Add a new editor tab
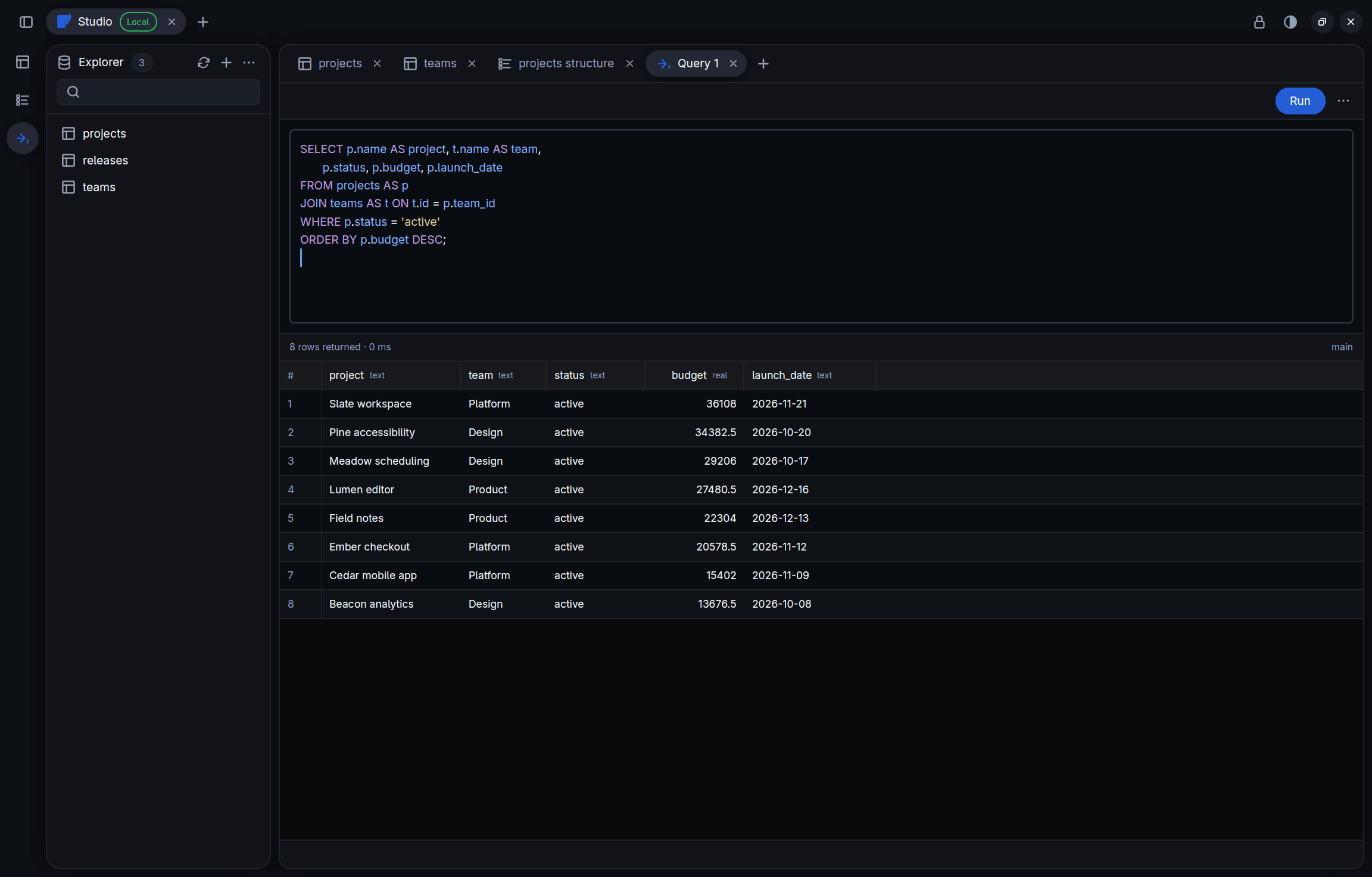Image resolution: width=1372 pixels, height=877 pixels. click(763, 64)
